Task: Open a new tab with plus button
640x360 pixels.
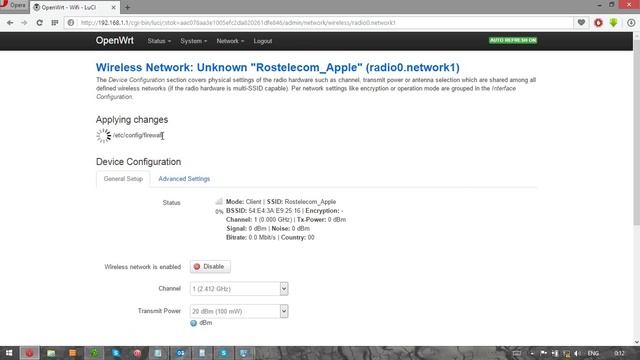Action: [x=127, y=7]
